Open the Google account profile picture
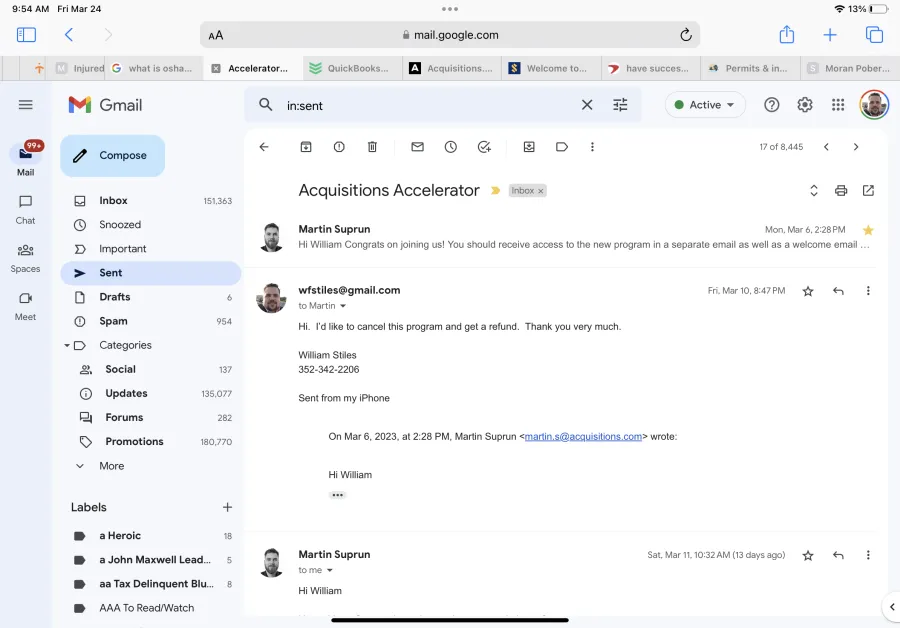900x628 pixels. point(874,105)
